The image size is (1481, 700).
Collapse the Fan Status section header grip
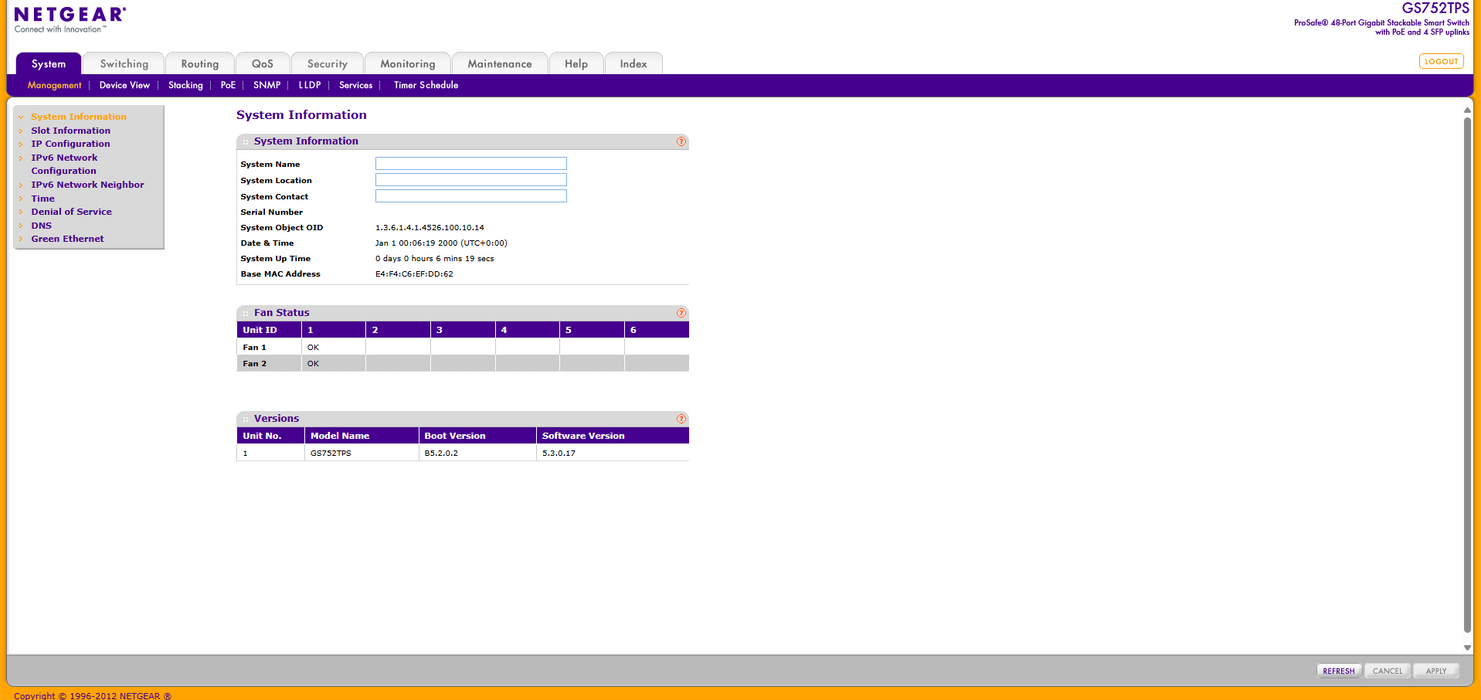(x=245, y=313)
